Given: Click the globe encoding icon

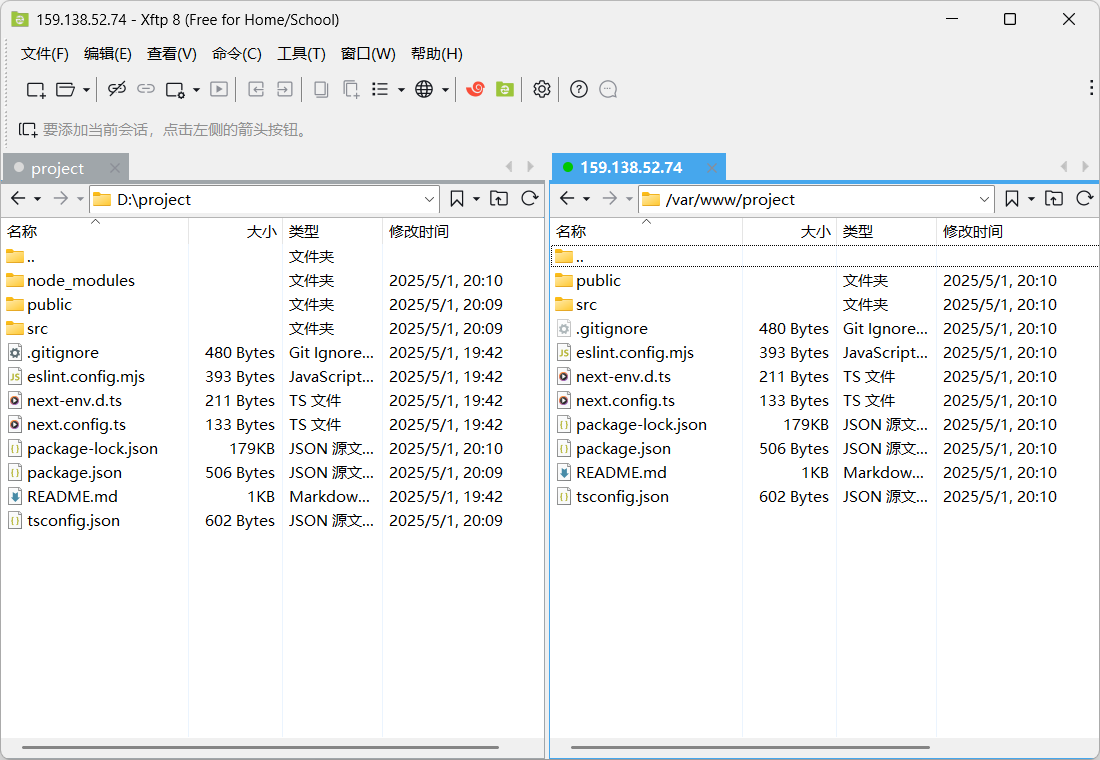Looking at the screenshot, I should pyautogui.click(x=424, y=89).
